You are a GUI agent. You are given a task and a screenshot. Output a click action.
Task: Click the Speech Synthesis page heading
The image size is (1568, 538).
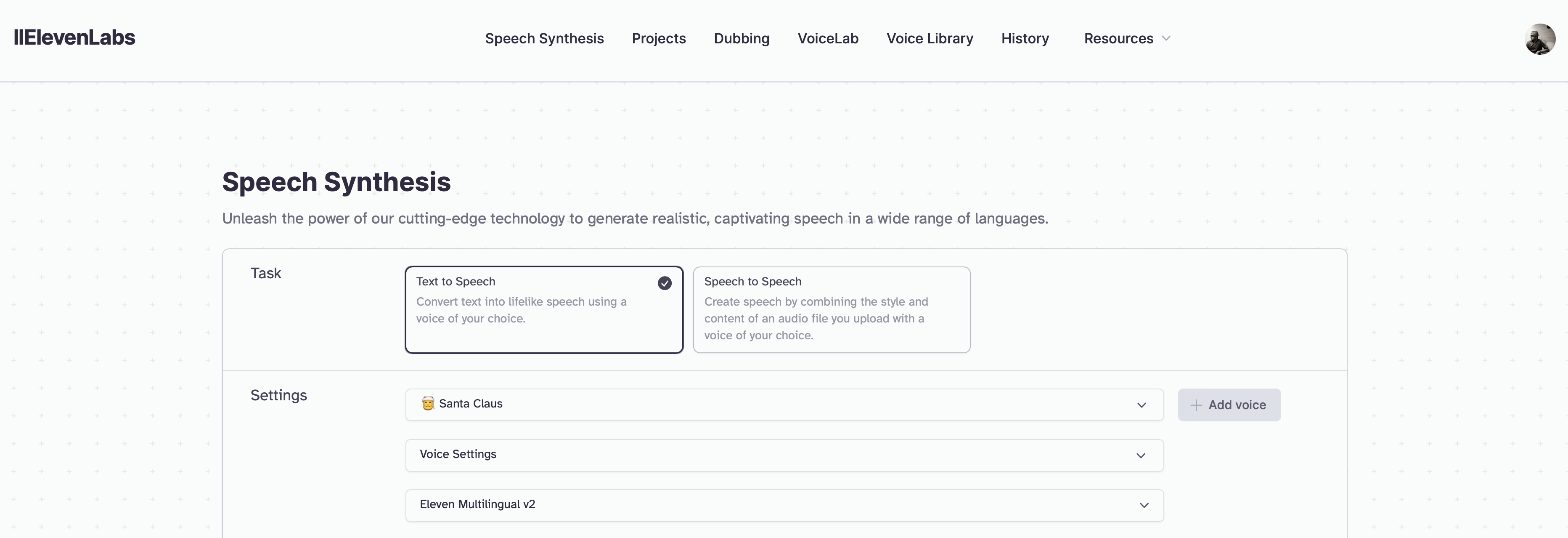tap(336, 182)
